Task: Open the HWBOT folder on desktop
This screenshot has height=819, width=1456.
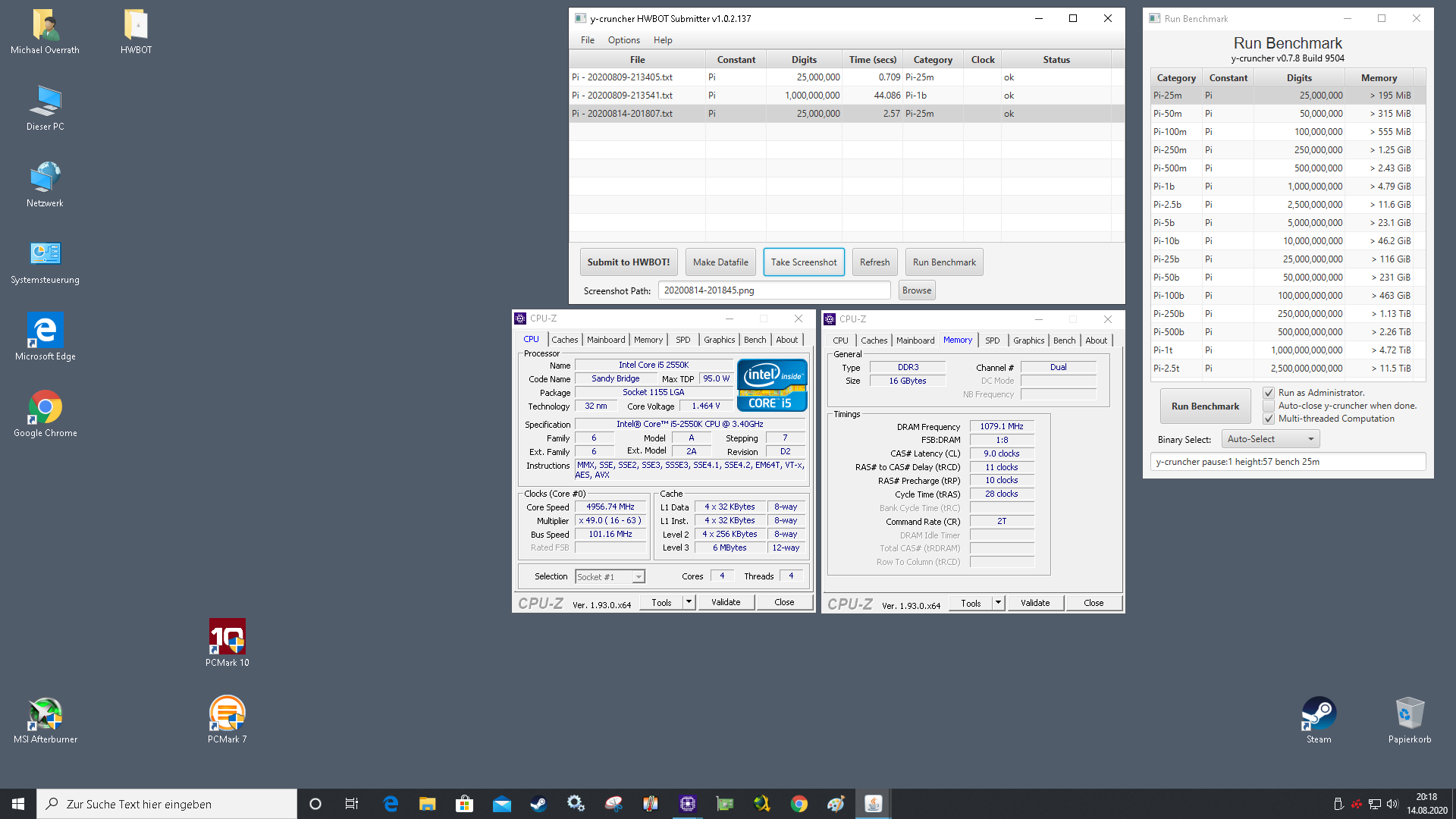Action: click(x=136, y=32)
